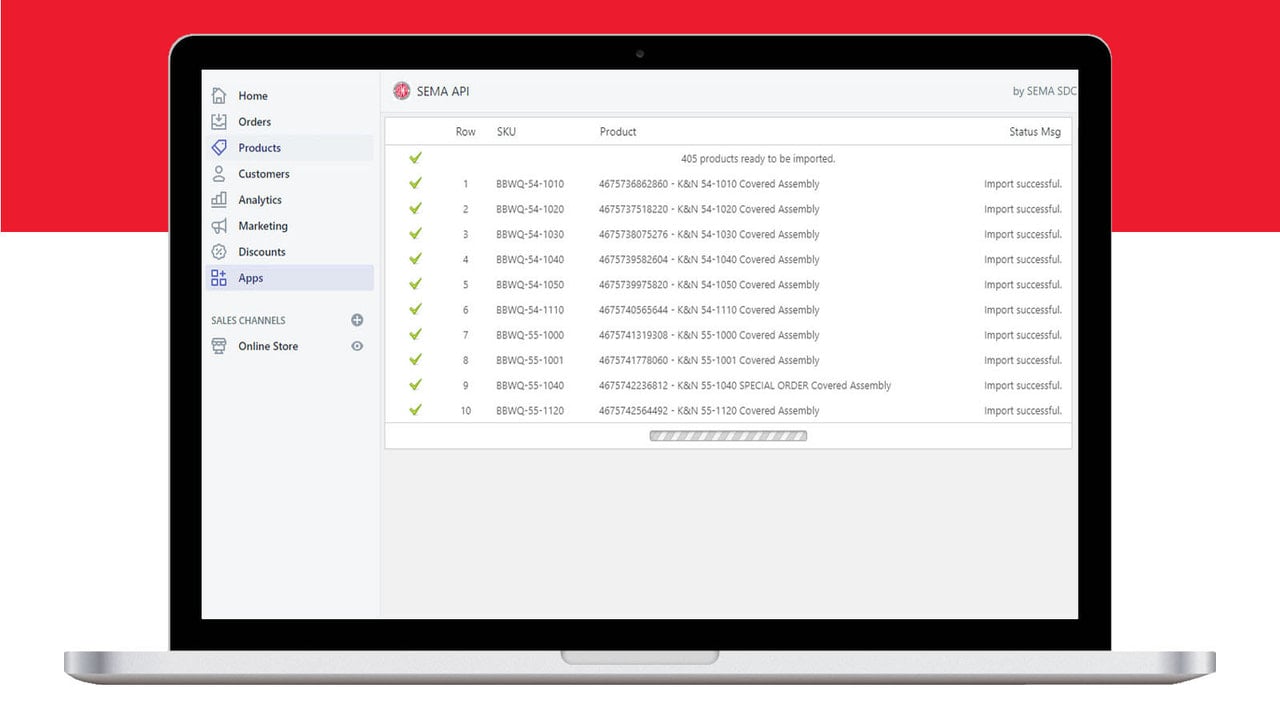Image resolution: width=1280 pixels, height=720 pixels.
Task: Click green checkmark for row 8
Action: 415,359
